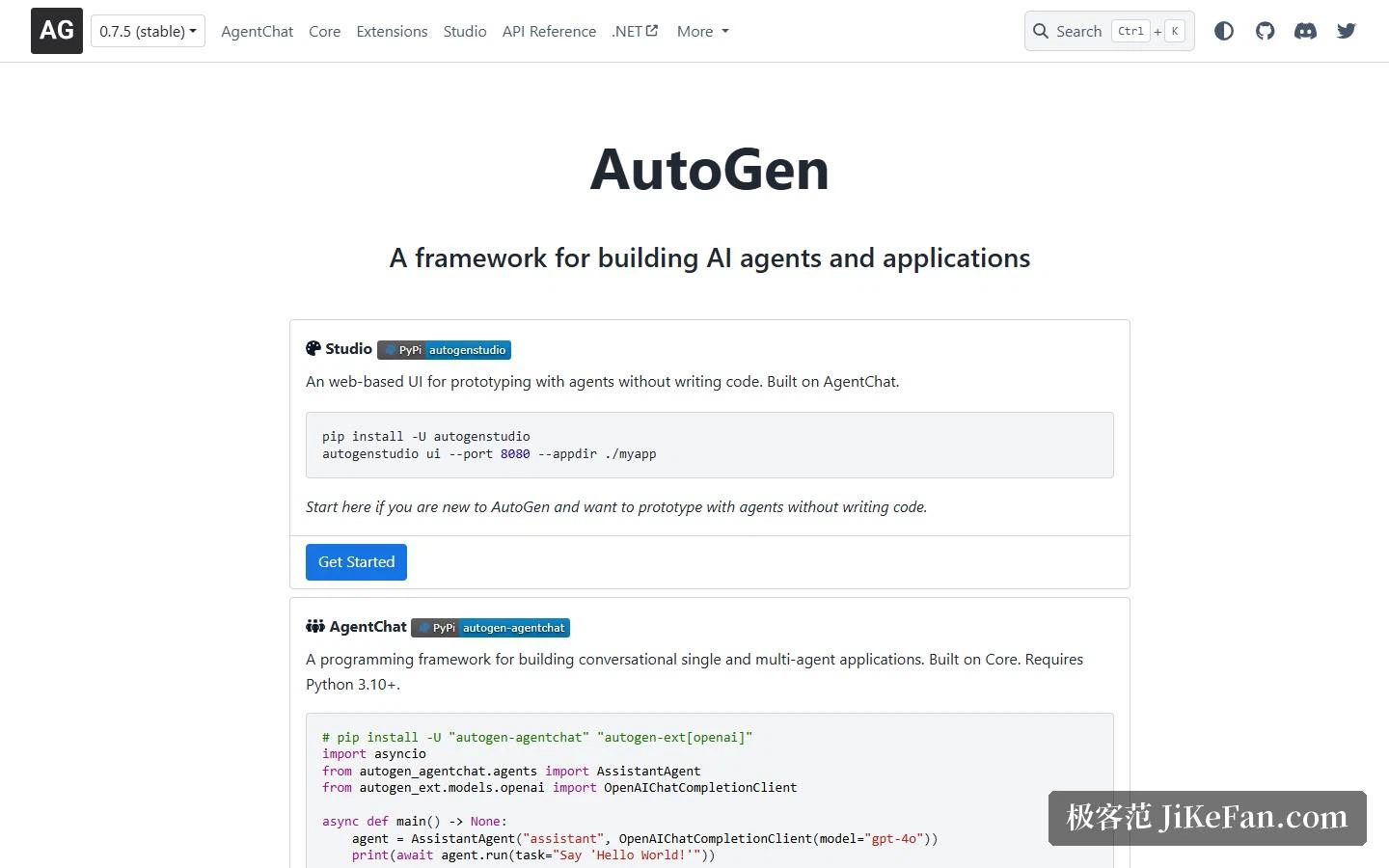Click the AG logo in the header
The width and height of the screenshot is (1389, 868).
(57, 31)
